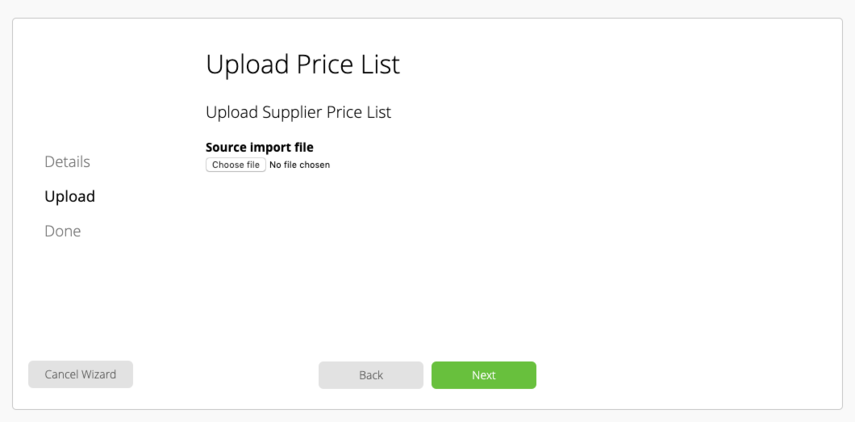Open Done in the wizard navigation

pyautogui.click(x=63, y=231)
